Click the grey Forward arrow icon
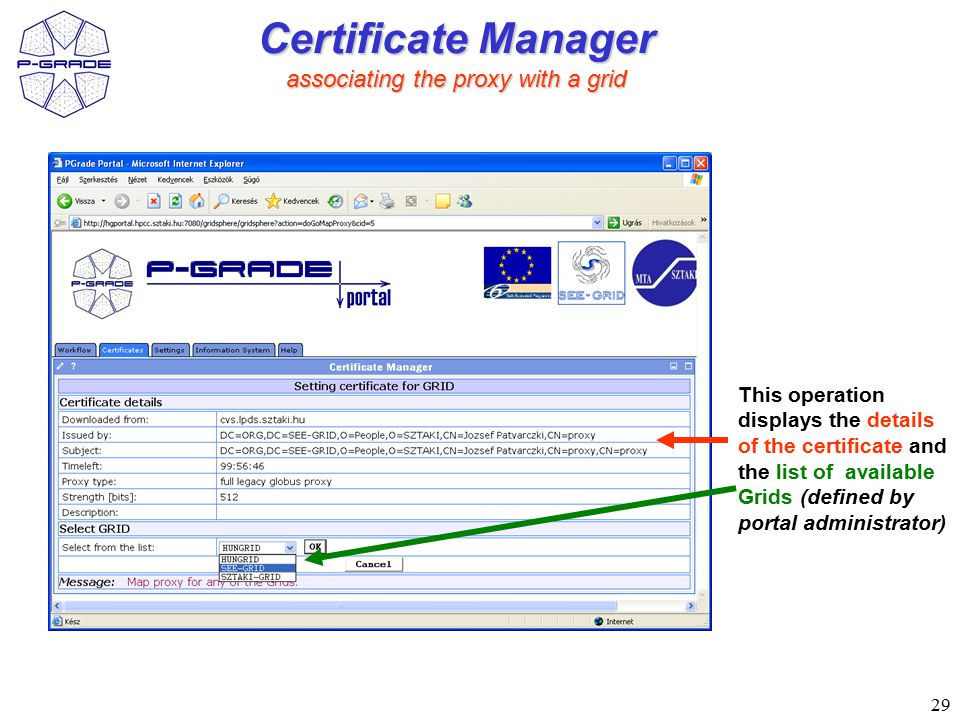This screenshot has width=960, height=720. click(122, 201)
